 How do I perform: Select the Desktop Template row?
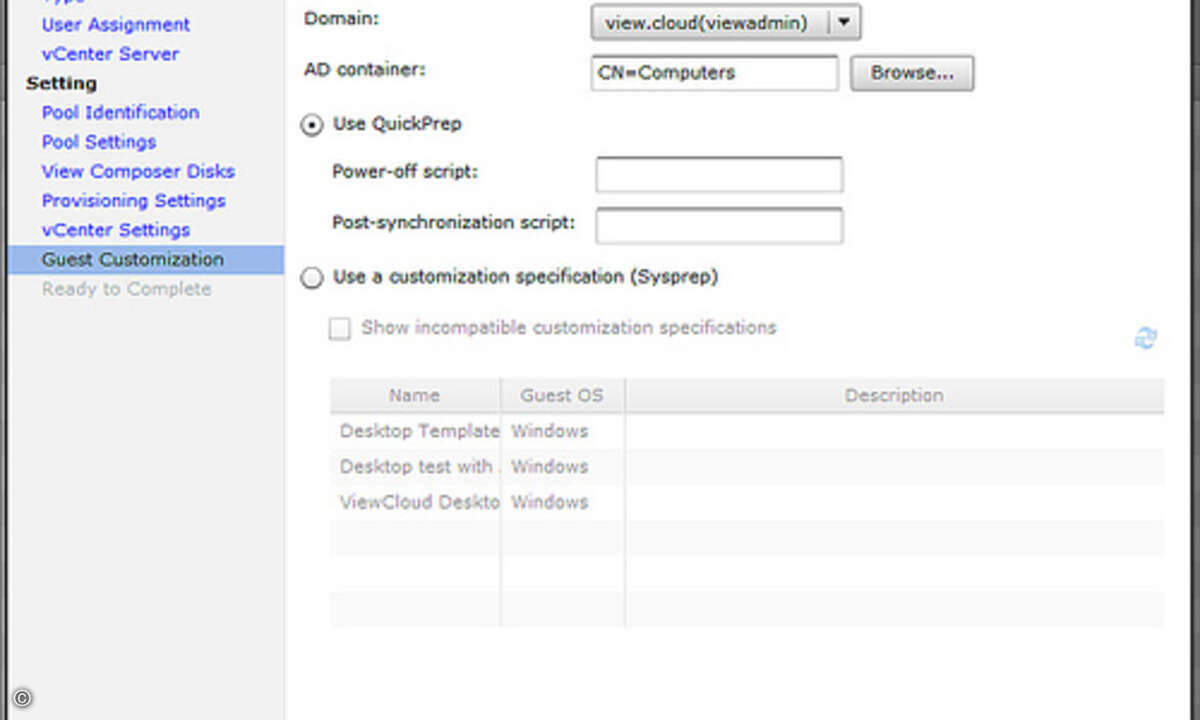747,431
